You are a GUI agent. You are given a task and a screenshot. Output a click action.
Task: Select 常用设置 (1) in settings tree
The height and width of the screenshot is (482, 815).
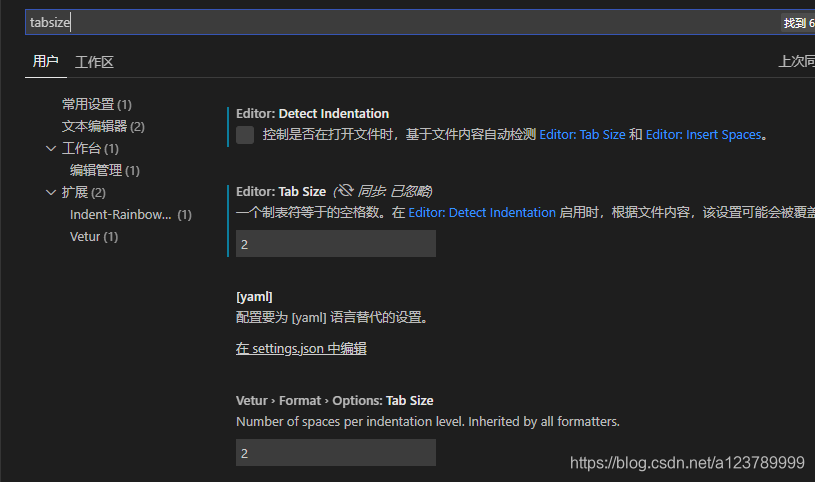[97, 105]
